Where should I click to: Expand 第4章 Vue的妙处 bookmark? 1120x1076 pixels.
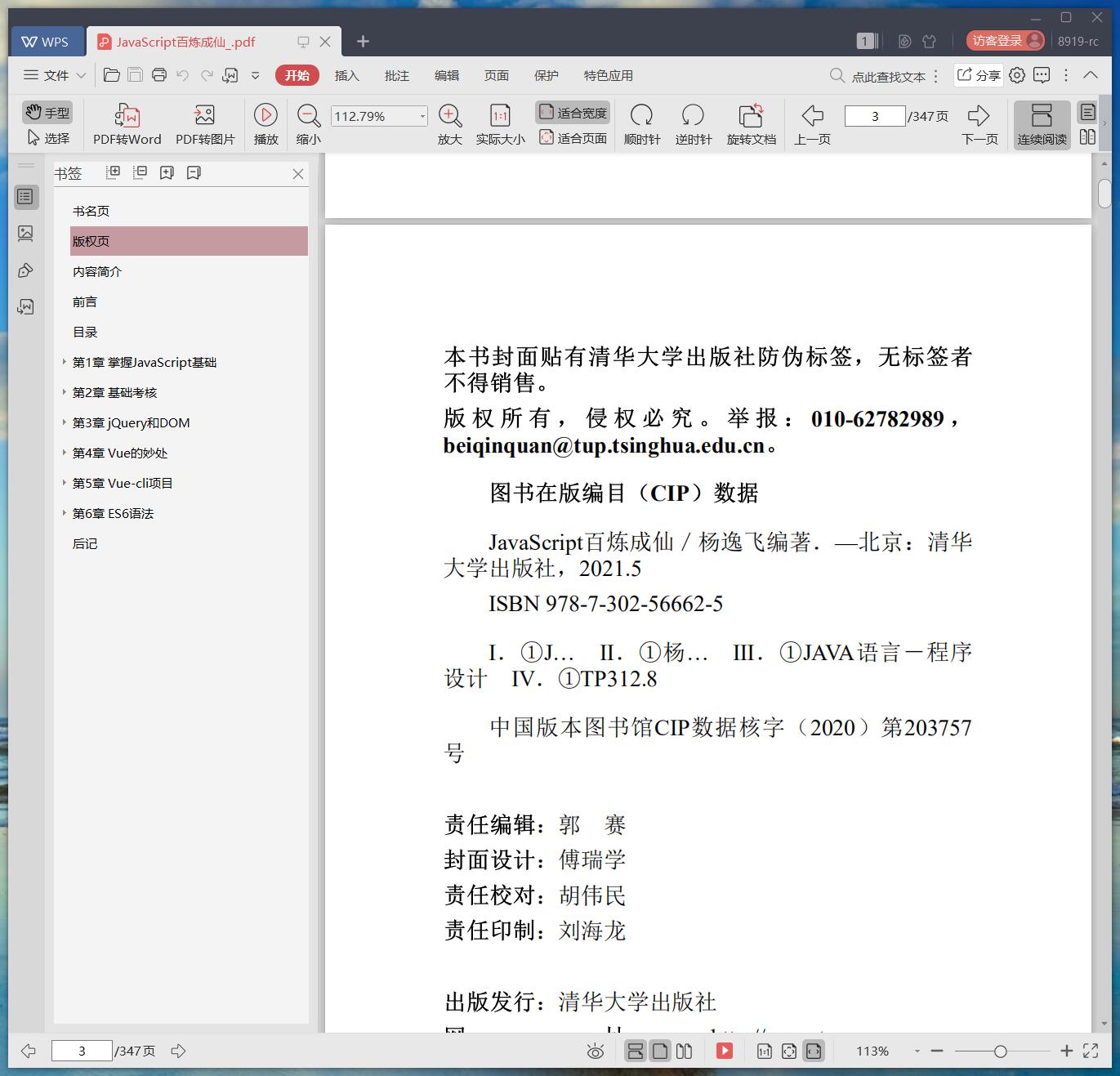coord(65,453)
